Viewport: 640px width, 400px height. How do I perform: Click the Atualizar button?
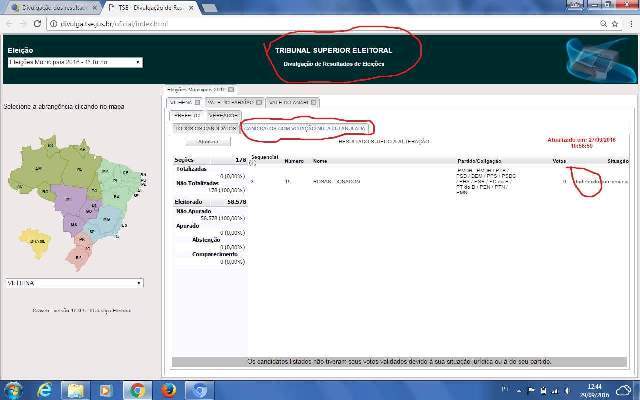208,142
